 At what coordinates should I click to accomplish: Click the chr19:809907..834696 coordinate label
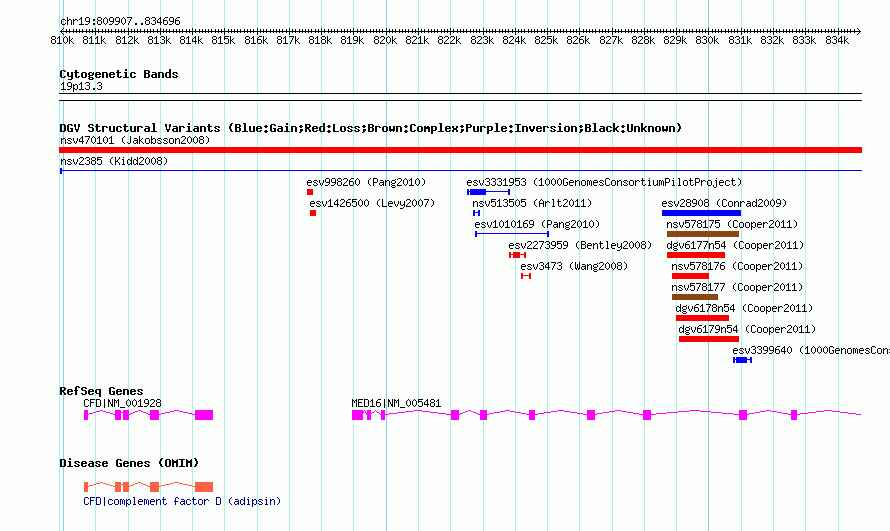[120, 21]
